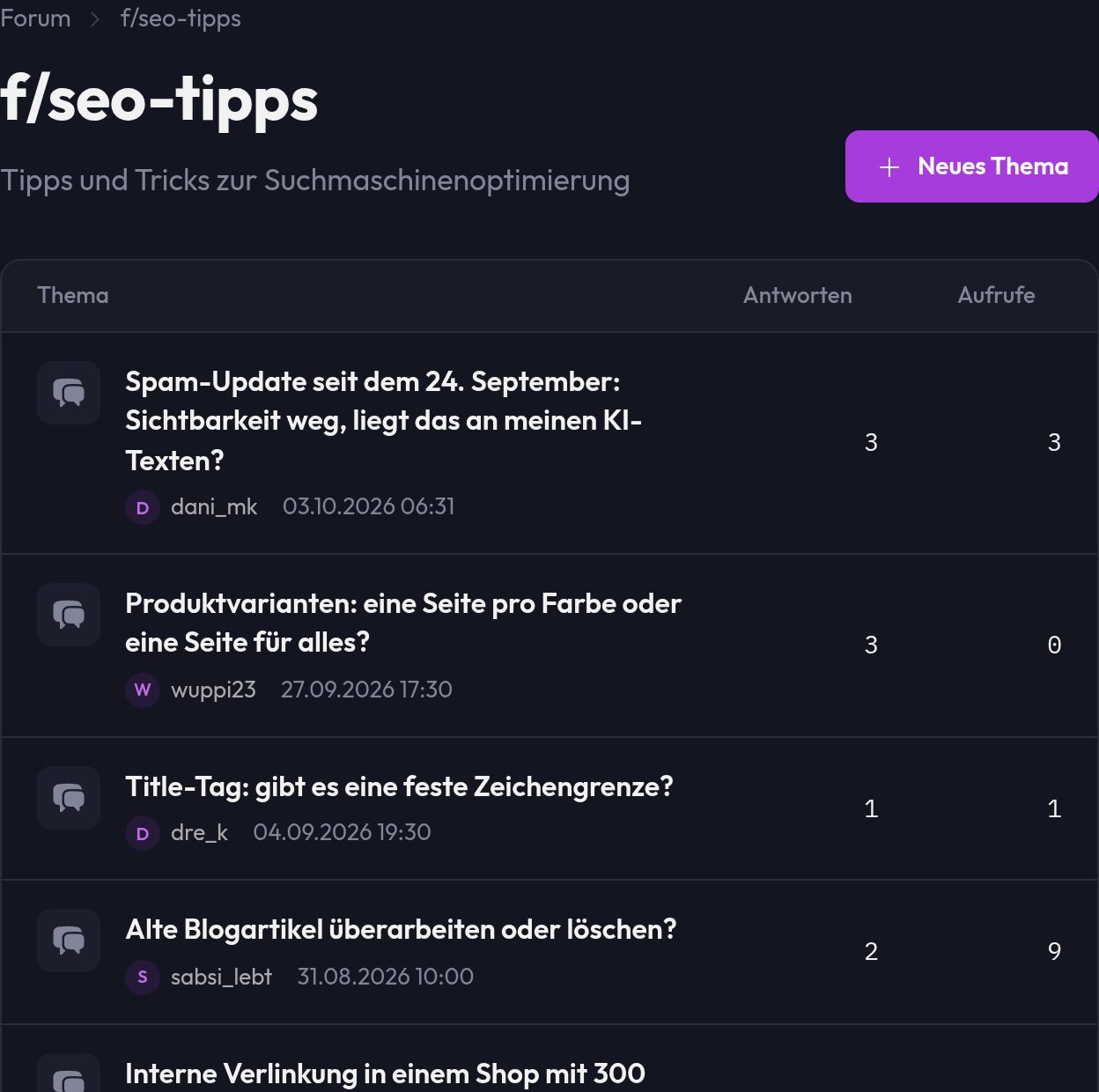Click Antworten count for Title-Tag row
Screen dimensions: 1099x1092
point(871,808)
